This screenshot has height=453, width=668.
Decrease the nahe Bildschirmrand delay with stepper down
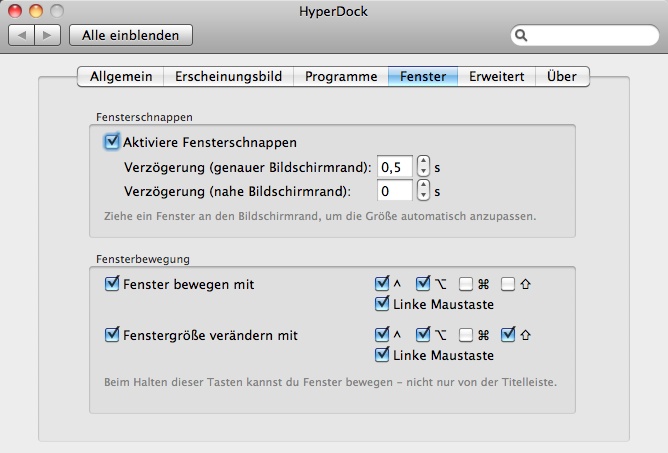click(x=423, y=195)
